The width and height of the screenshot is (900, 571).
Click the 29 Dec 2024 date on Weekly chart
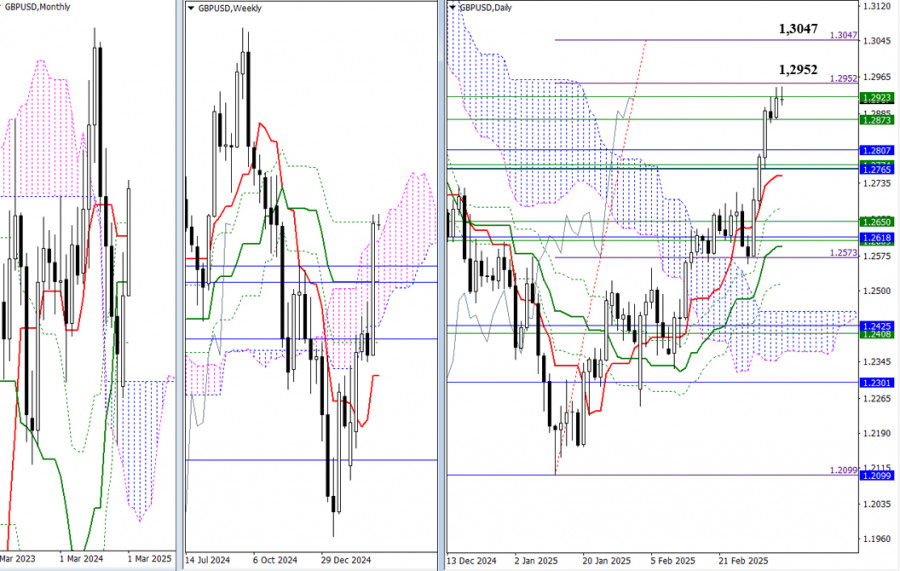tap(346, 560)
